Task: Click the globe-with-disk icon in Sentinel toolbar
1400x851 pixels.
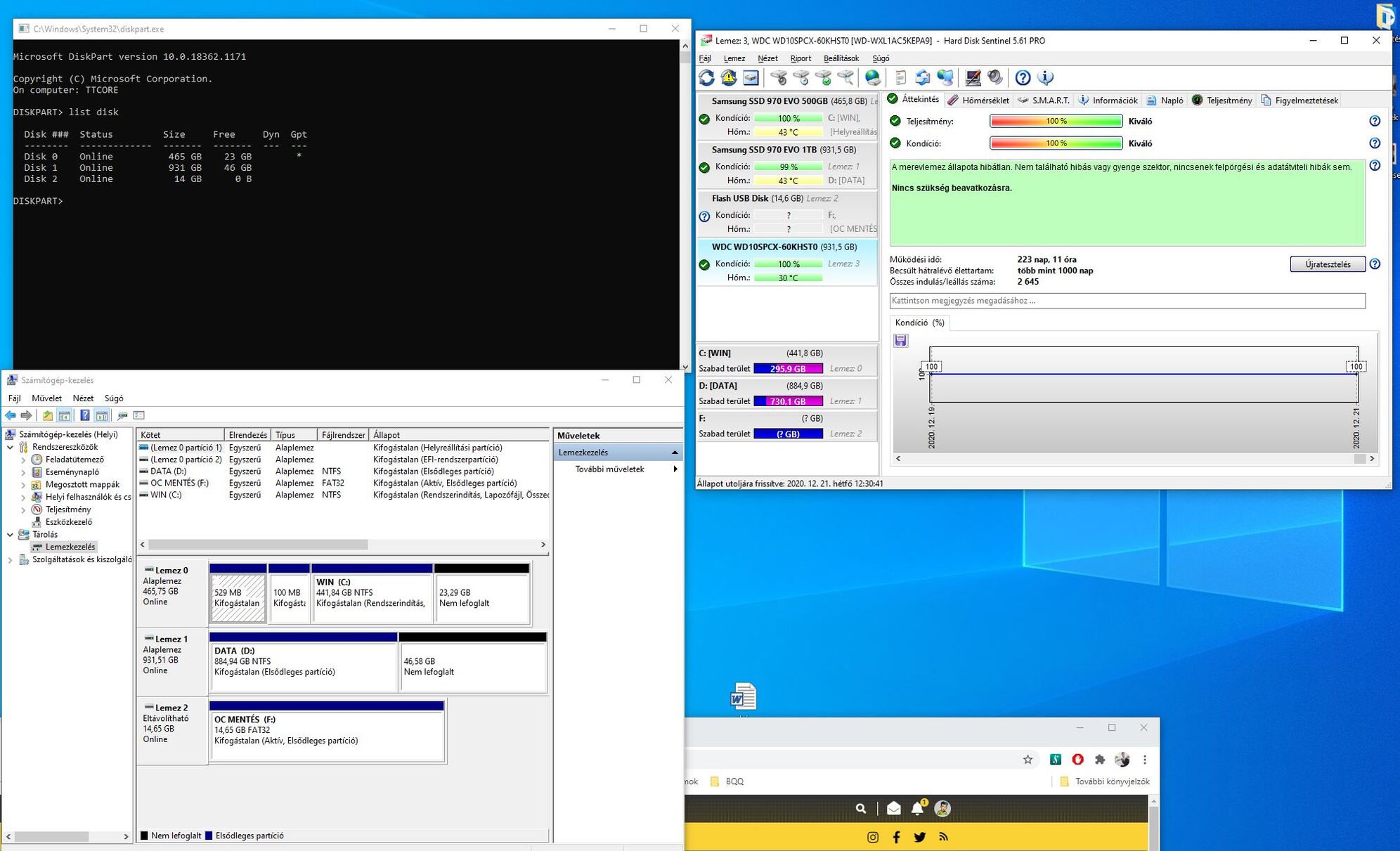Action: point(873,78)
